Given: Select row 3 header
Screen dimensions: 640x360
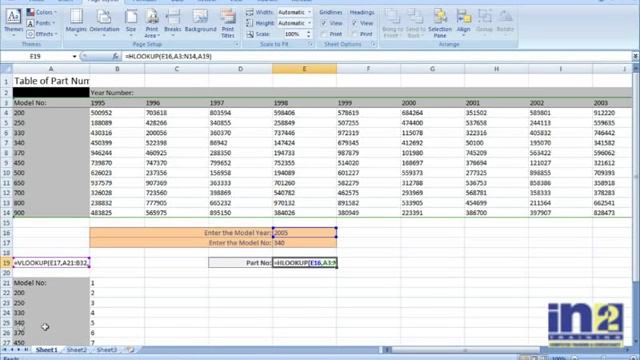Looking at the screenshot, I should click(x=6, y=103).
